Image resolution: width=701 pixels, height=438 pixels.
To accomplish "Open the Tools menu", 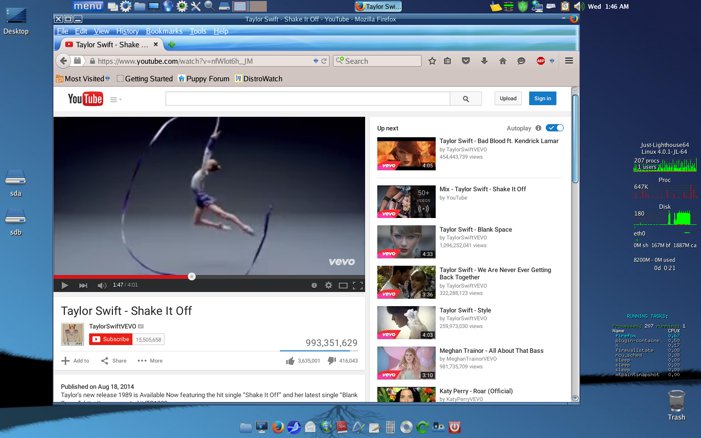I will pyautogui.click(x=198, y=31).
